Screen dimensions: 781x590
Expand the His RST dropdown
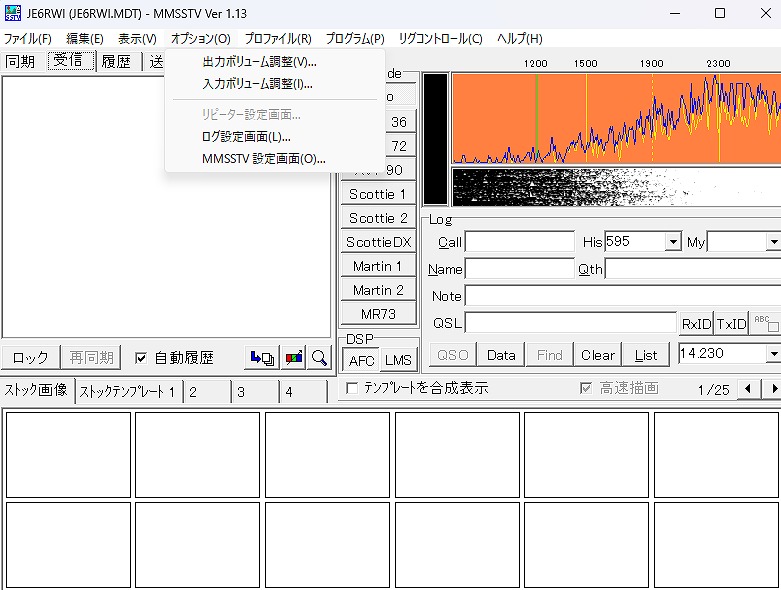(x=673, y=242)
